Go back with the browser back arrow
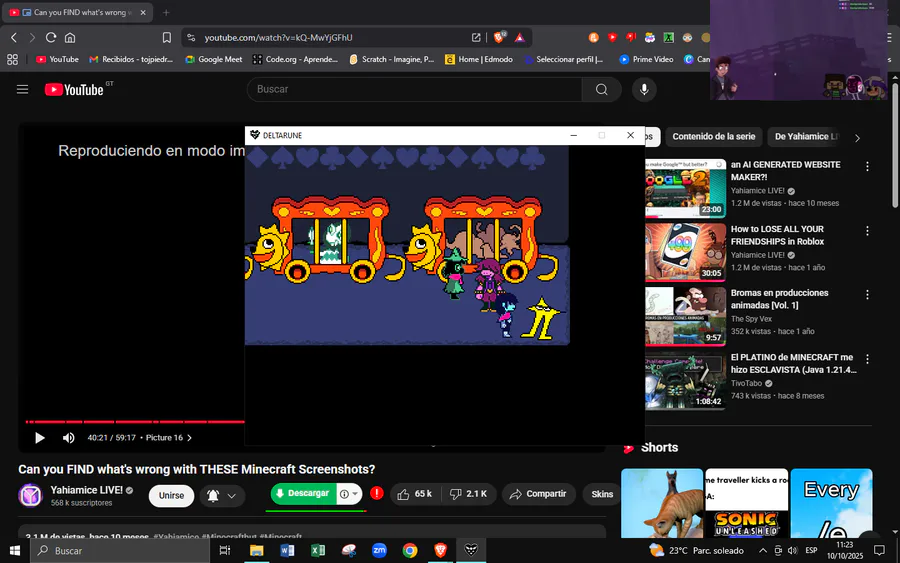 pyautogui.click(x=14, y=37)
